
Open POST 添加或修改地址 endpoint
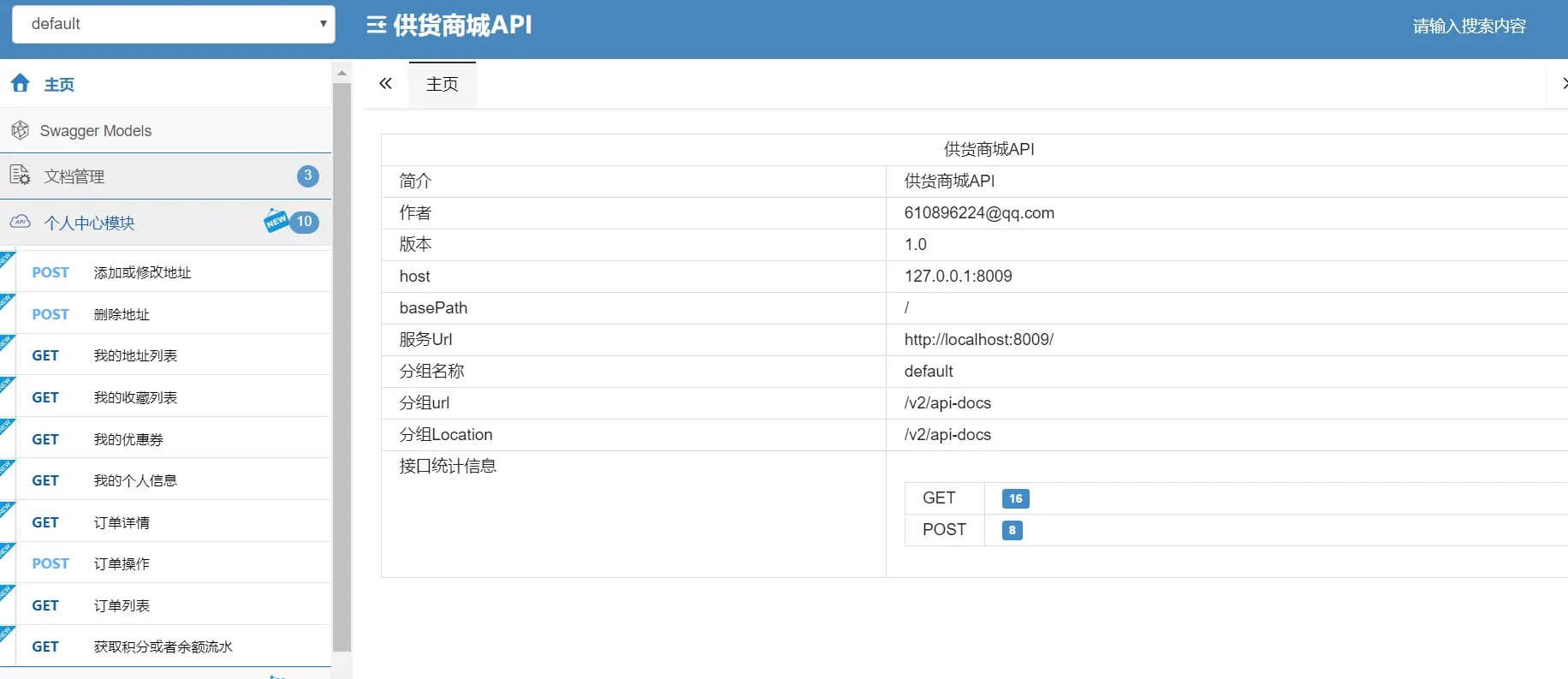pyautogui.click(x=142, y=272)
